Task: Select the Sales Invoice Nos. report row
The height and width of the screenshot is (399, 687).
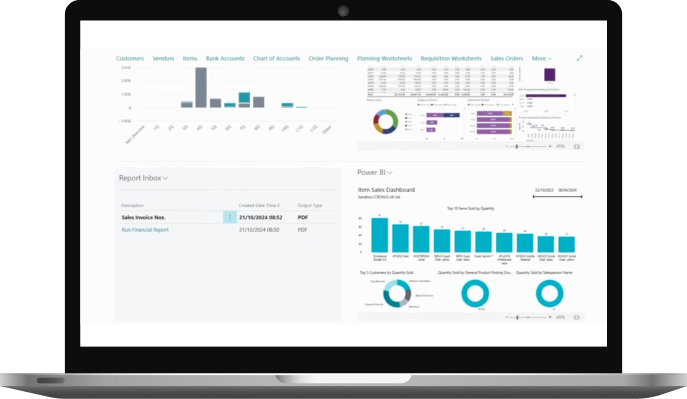Action: pyautogui.click(x=227, y=217)
